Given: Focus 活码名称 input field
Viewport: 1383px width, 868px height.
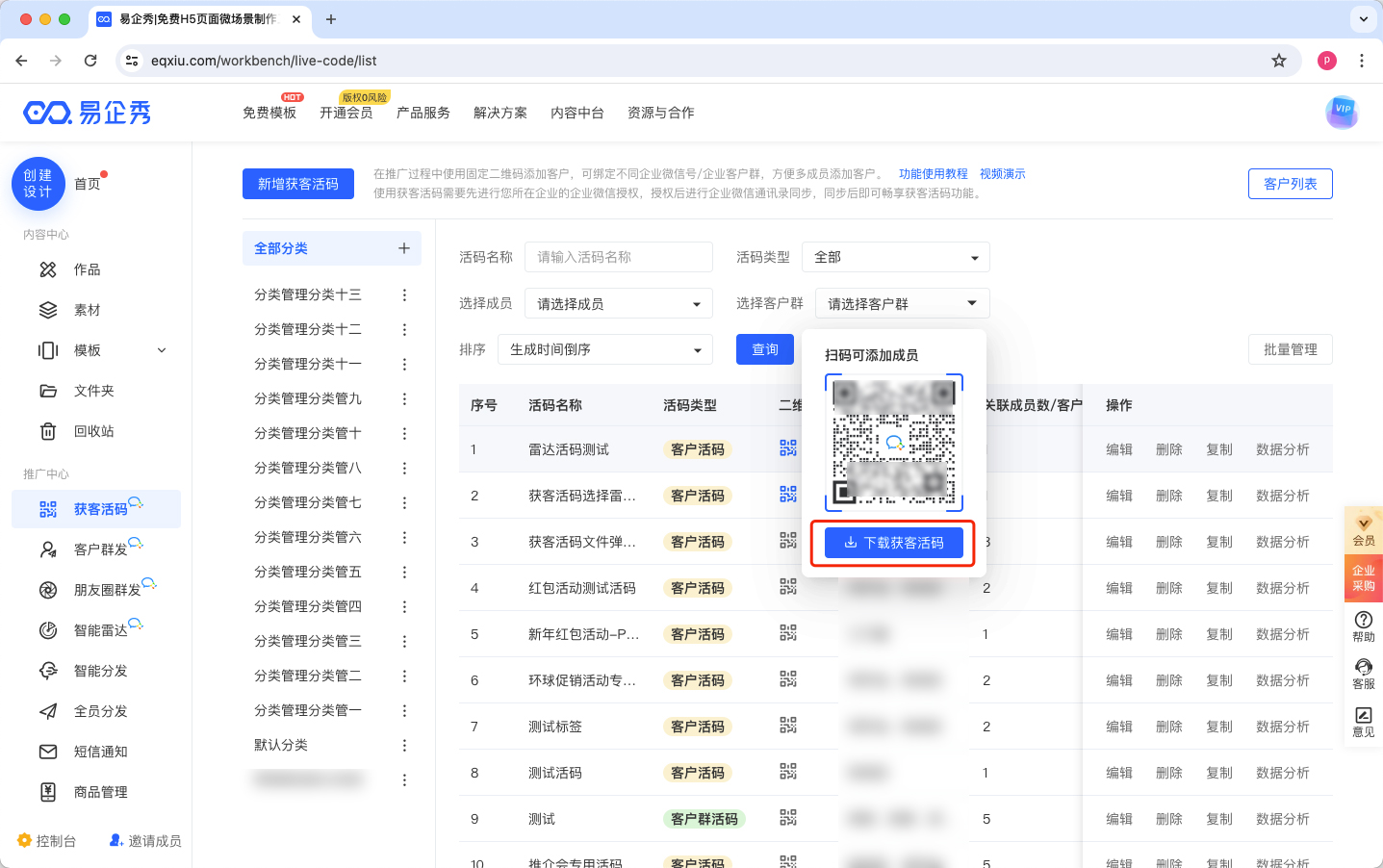Looking at the screenshot, I should pyautogui.click(x=619, y=257).
